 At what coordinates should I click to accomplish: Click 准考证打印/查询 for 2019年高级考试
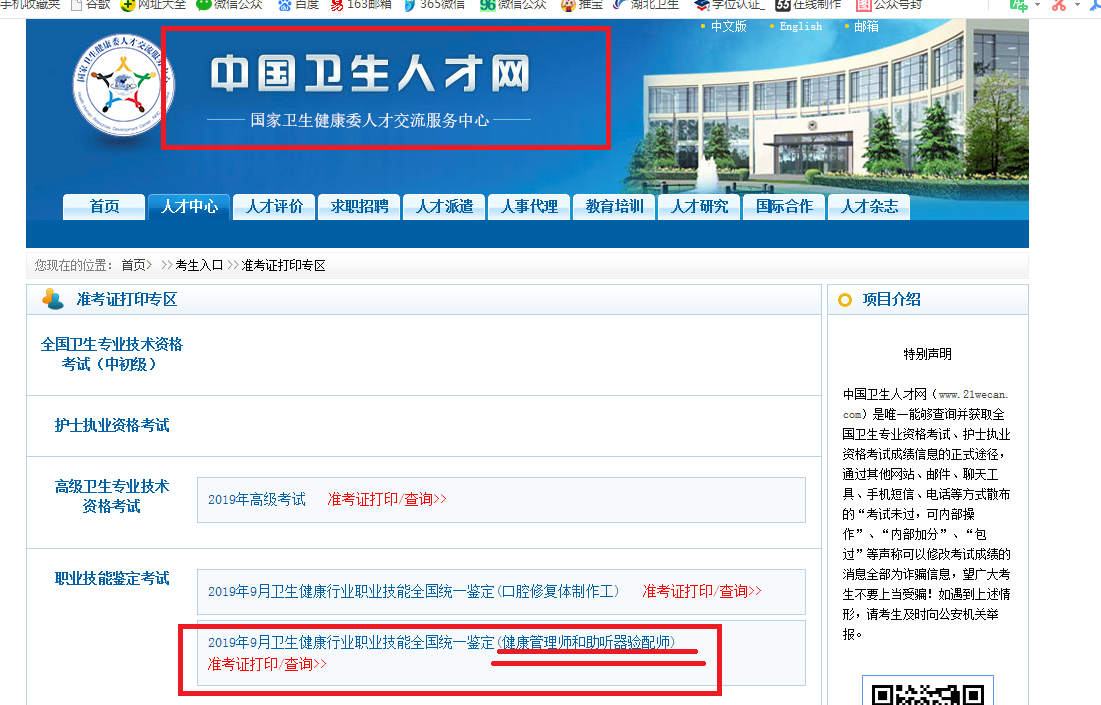387,499
